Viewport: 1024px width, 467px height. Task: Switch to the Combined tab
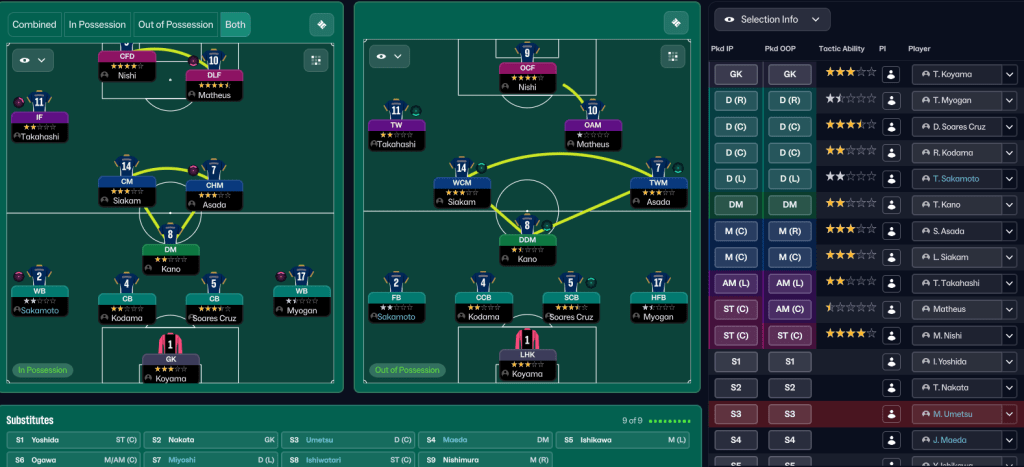point(34,24)
